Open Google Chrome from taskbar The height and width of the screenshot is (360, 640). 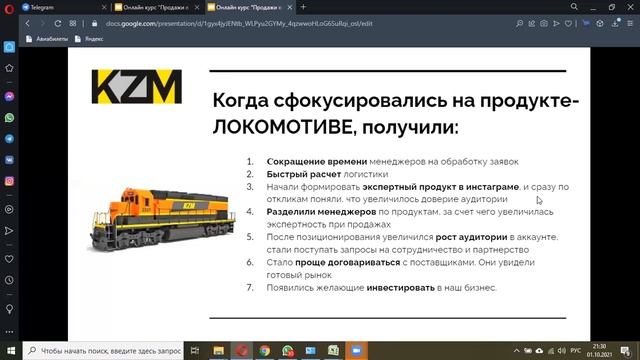click(x=264, y=351)
